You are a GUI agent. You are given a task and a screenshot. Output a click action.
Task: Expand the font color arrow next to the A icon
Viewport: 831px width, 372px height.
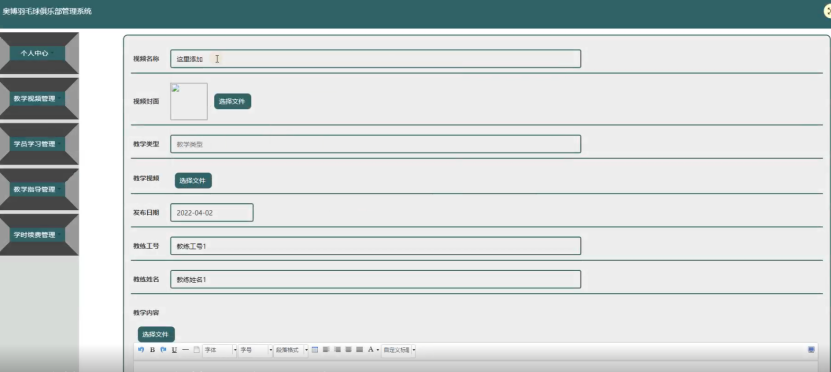pyautogui.click(x=377, y=350)
